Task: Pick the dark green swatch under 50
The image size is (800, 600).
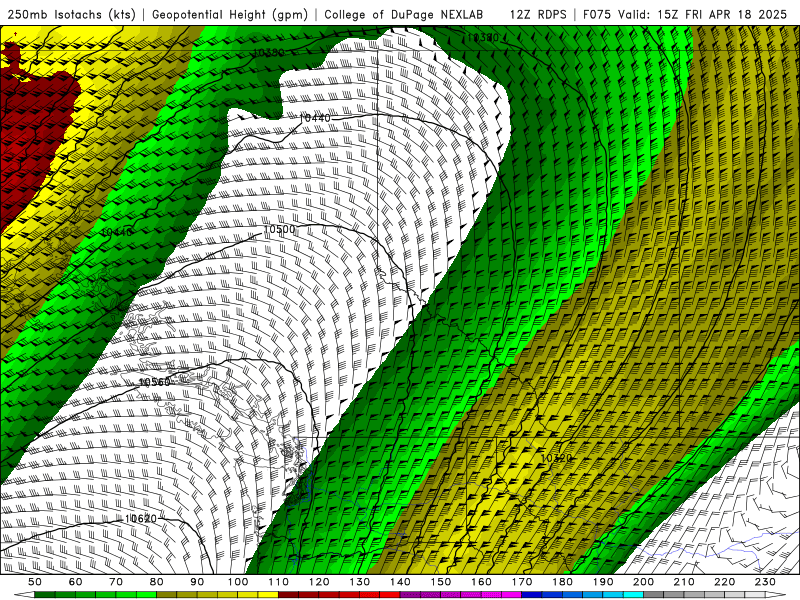Action: coord(45,595)
